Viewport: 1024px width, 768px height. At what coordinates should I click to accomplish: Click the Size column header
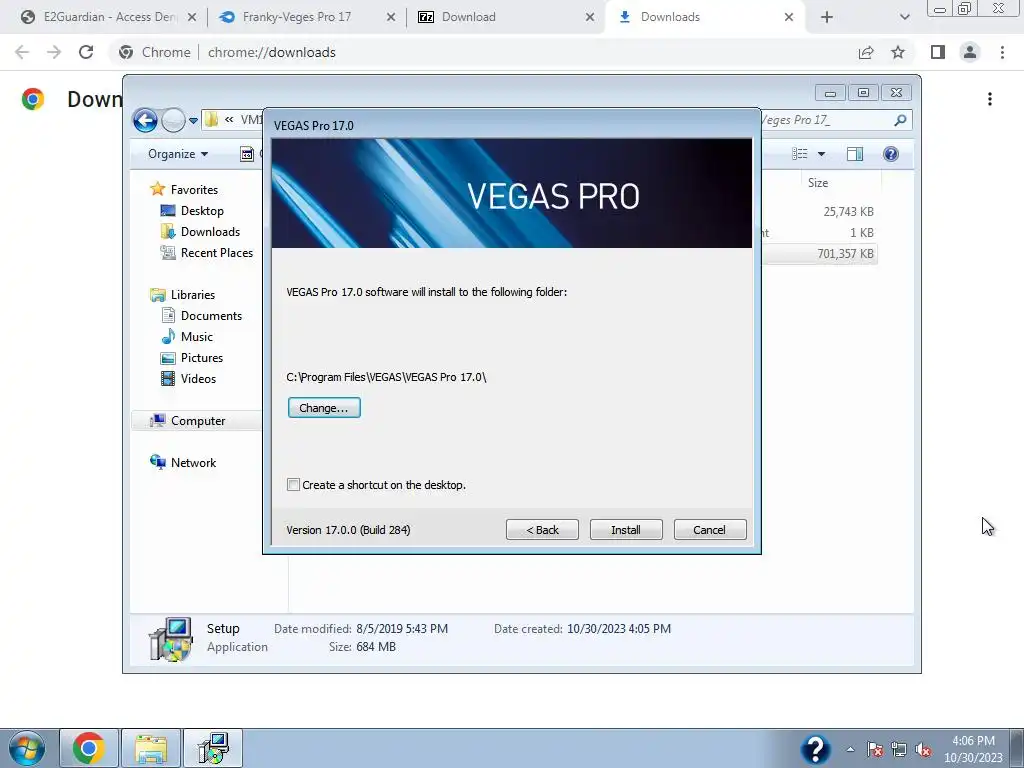(x=818, y=183)
